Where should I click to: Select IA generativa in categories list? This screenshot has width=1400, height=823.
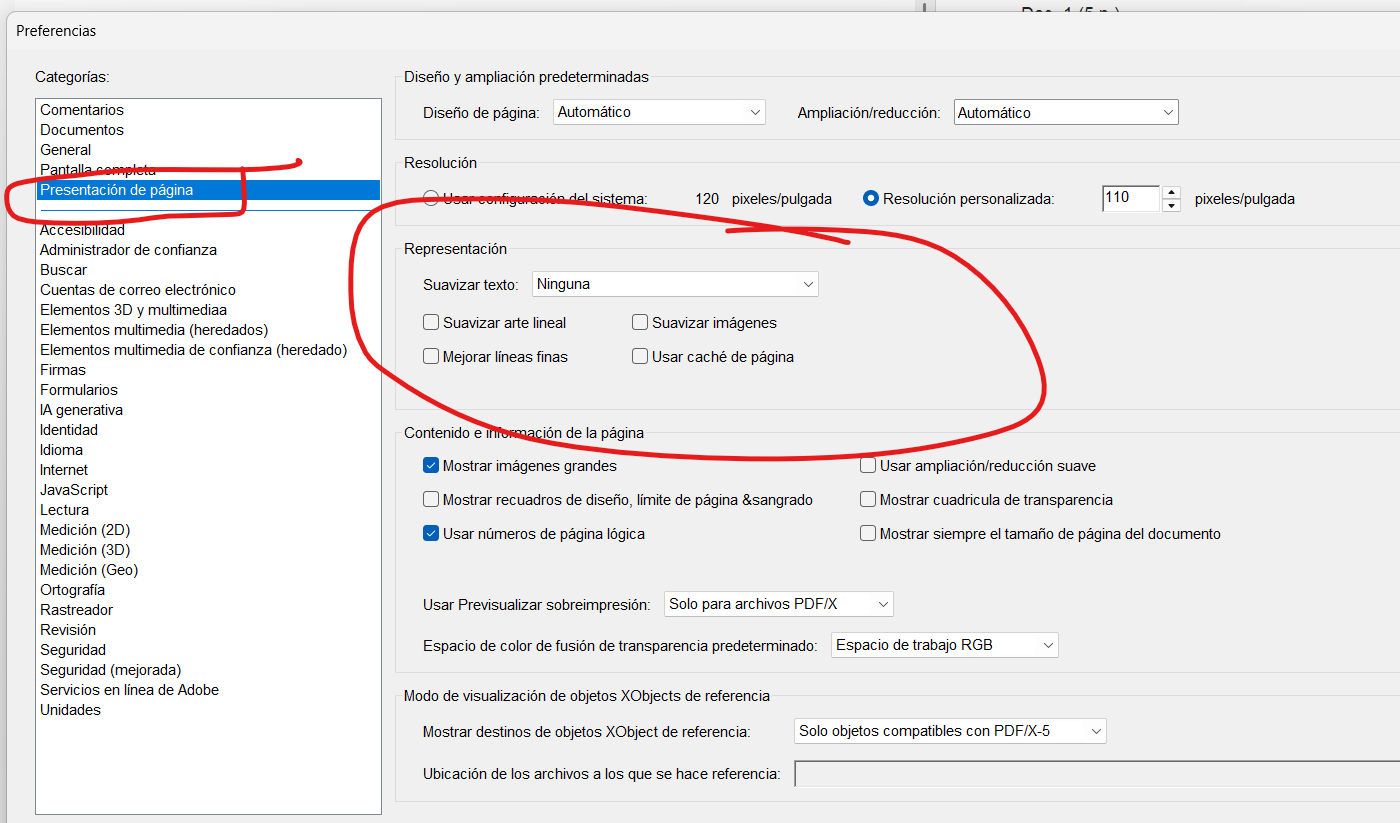pos(81,410)
